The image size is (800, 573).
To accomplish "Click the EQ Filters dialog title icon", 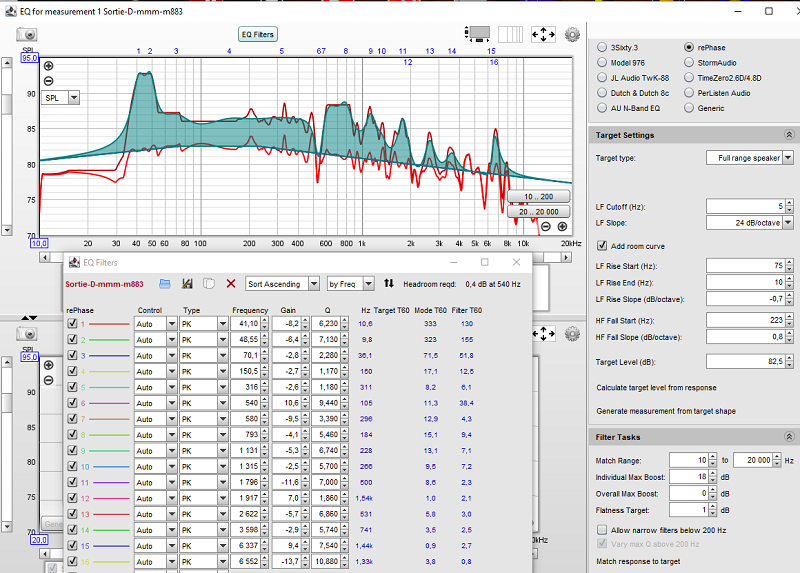I will [x=74, y=262].
